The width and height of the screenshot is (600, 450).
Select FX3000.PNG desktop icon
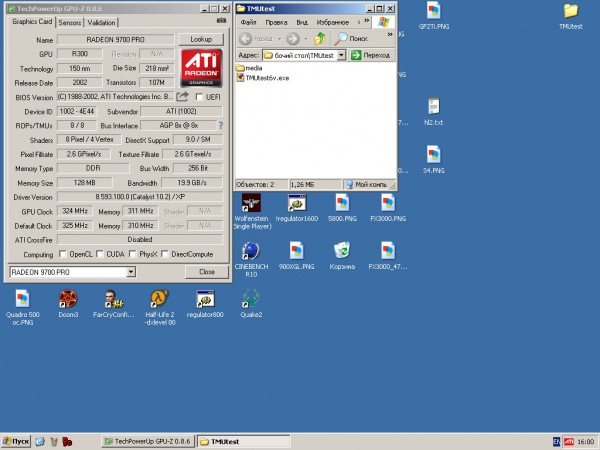[388, 207]
